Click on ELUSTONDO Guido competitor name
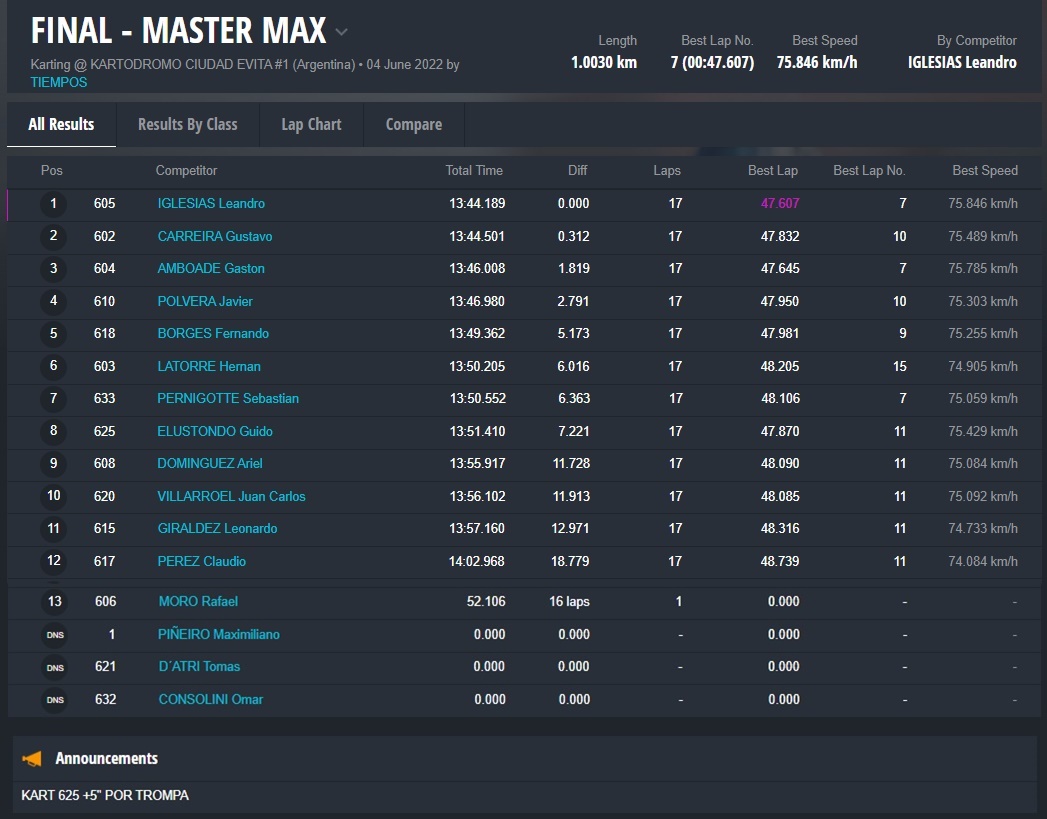 click(x=215, y=432)
